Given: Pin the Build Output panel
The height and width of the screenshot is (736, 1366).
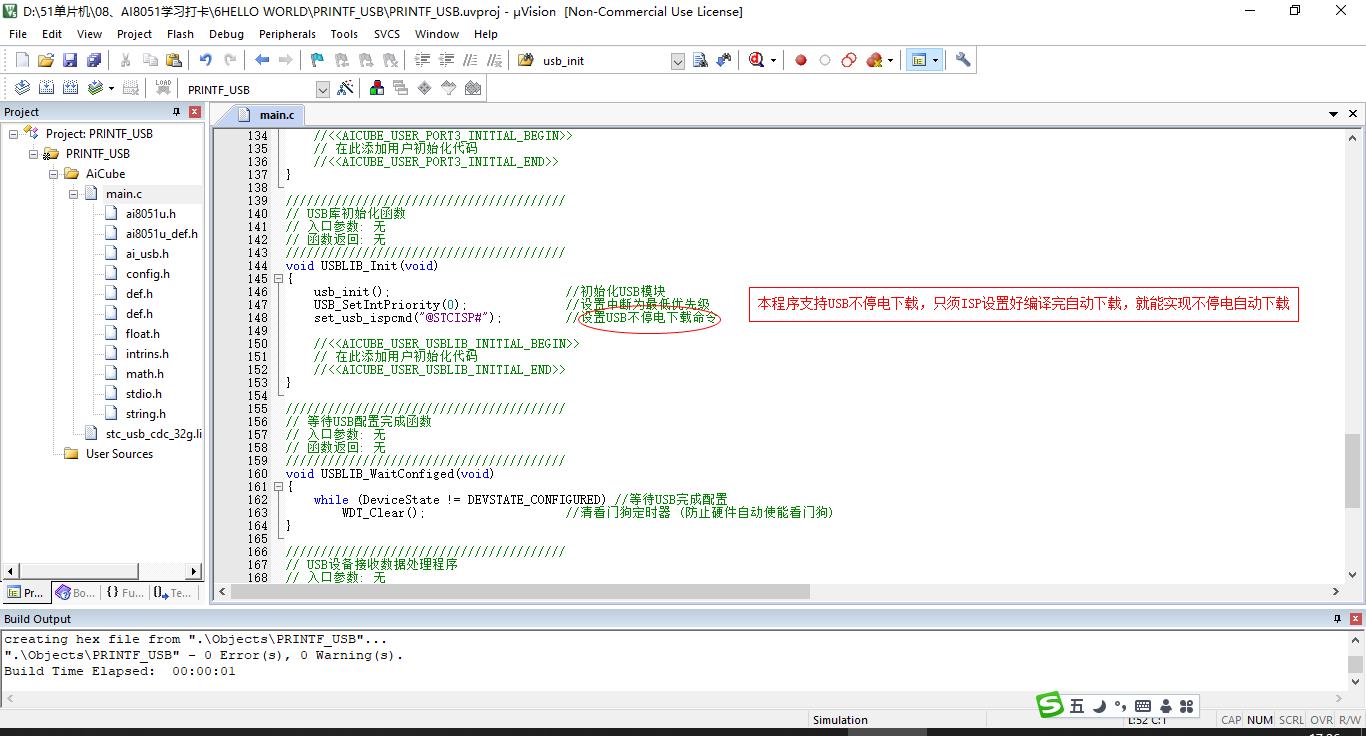Looking at the screenshot, I should [x=1337, y=619].
